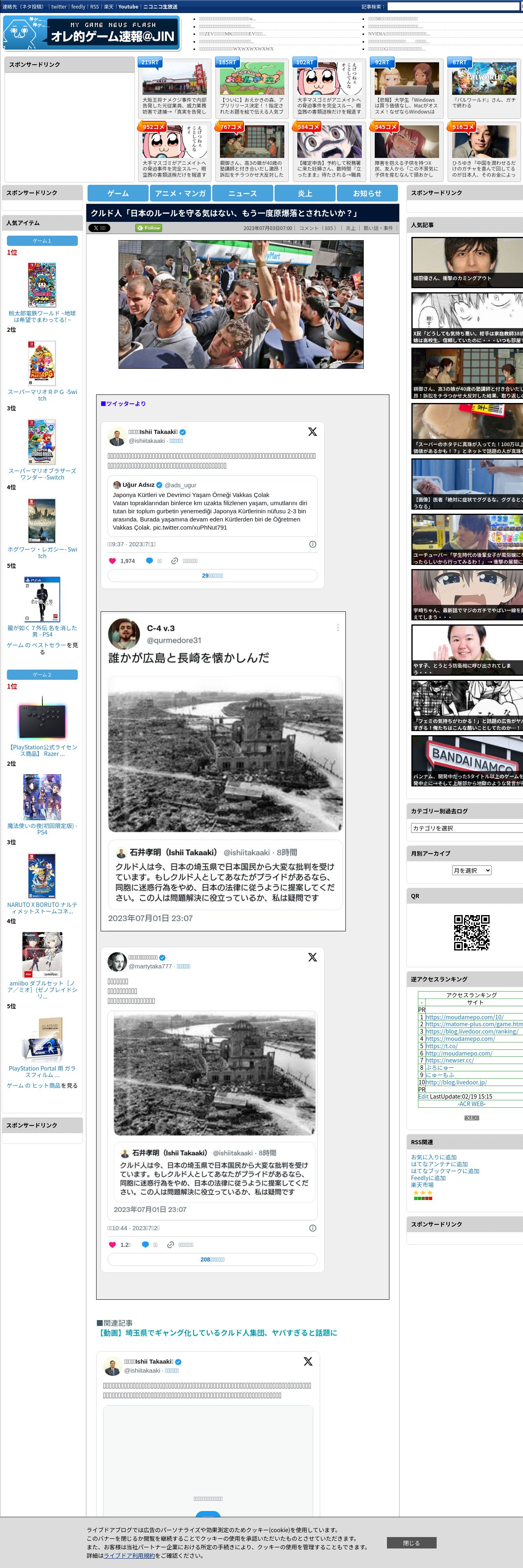This screenshot has width=523, height=1568.
Task: Click the コメント(885) link
Action: (319, 228)
